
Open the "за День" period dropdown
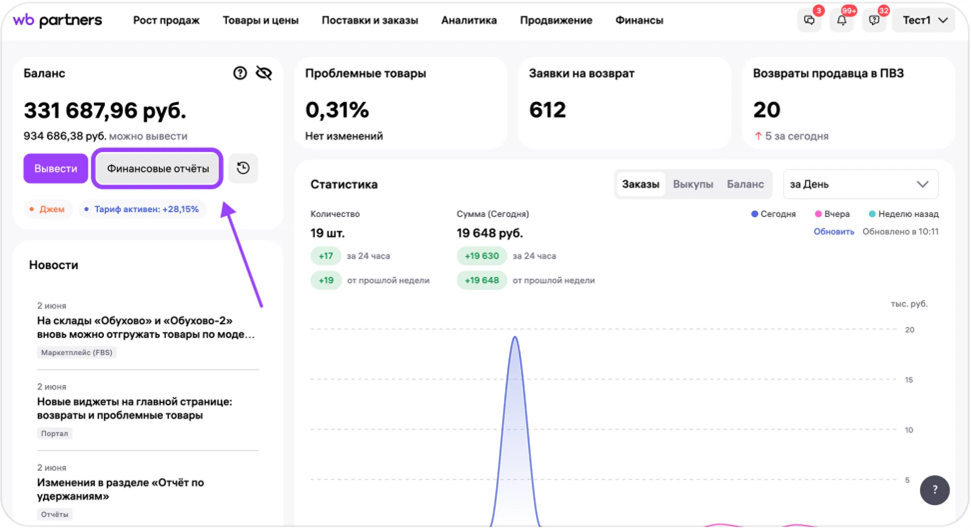point(860,184)
